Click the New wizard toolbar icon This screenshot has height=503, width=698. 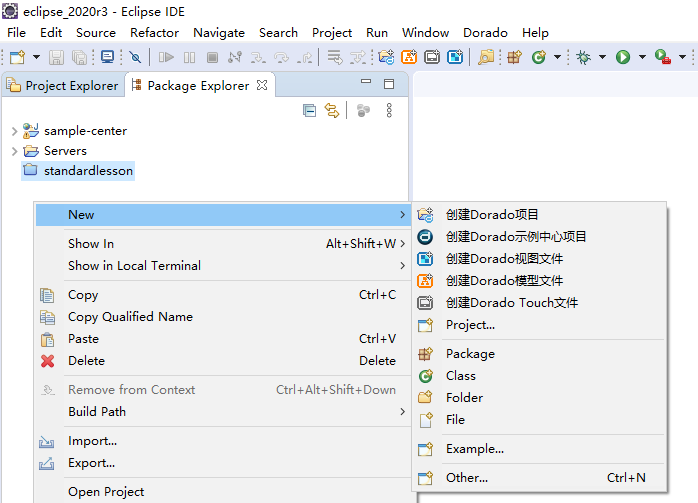[x=17, y=57]
